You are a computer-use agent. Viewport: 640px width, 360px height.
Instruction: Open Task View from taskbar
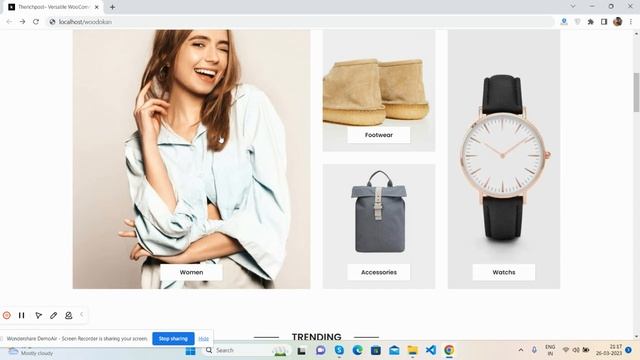302,351
